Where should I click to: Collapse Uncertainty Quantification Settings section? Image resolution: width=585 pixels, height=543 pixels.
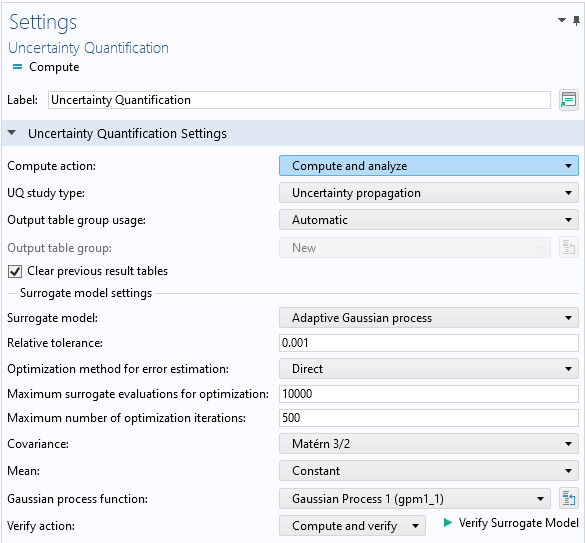pos(12,133)
